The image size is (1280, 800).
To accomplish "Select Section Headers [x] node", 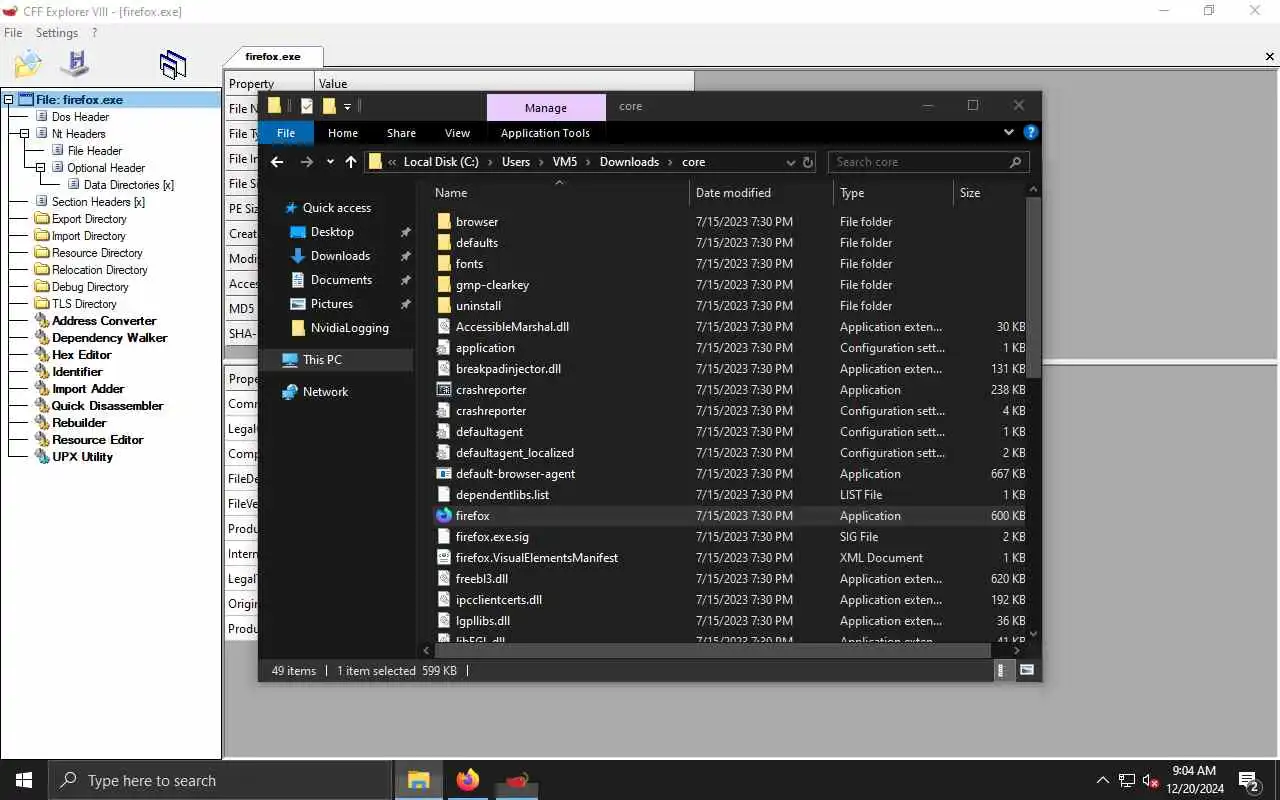I will tap(98, 202).
